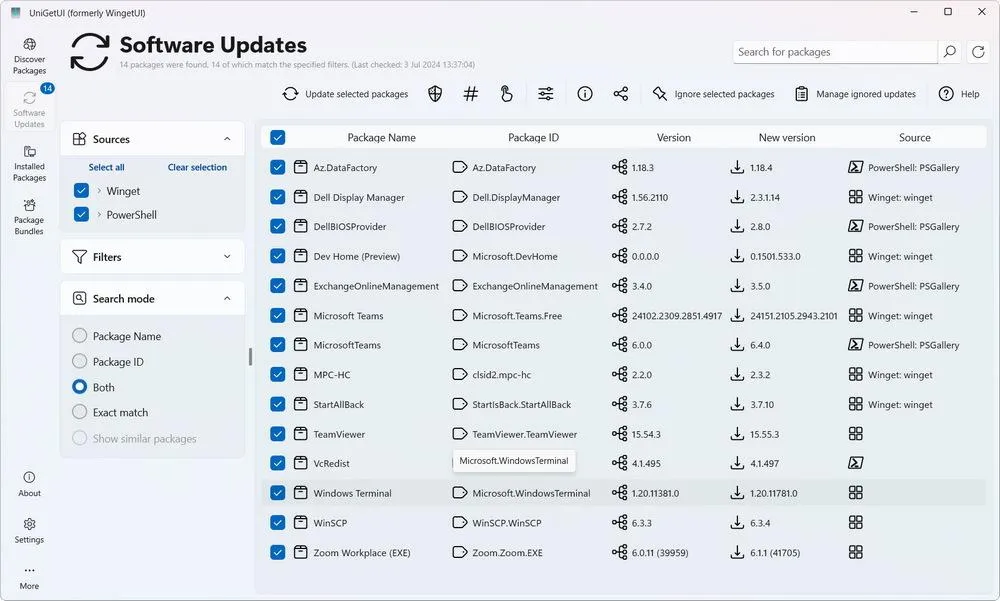
Task: Open Discover Packages page
Action: pos(29,56)
